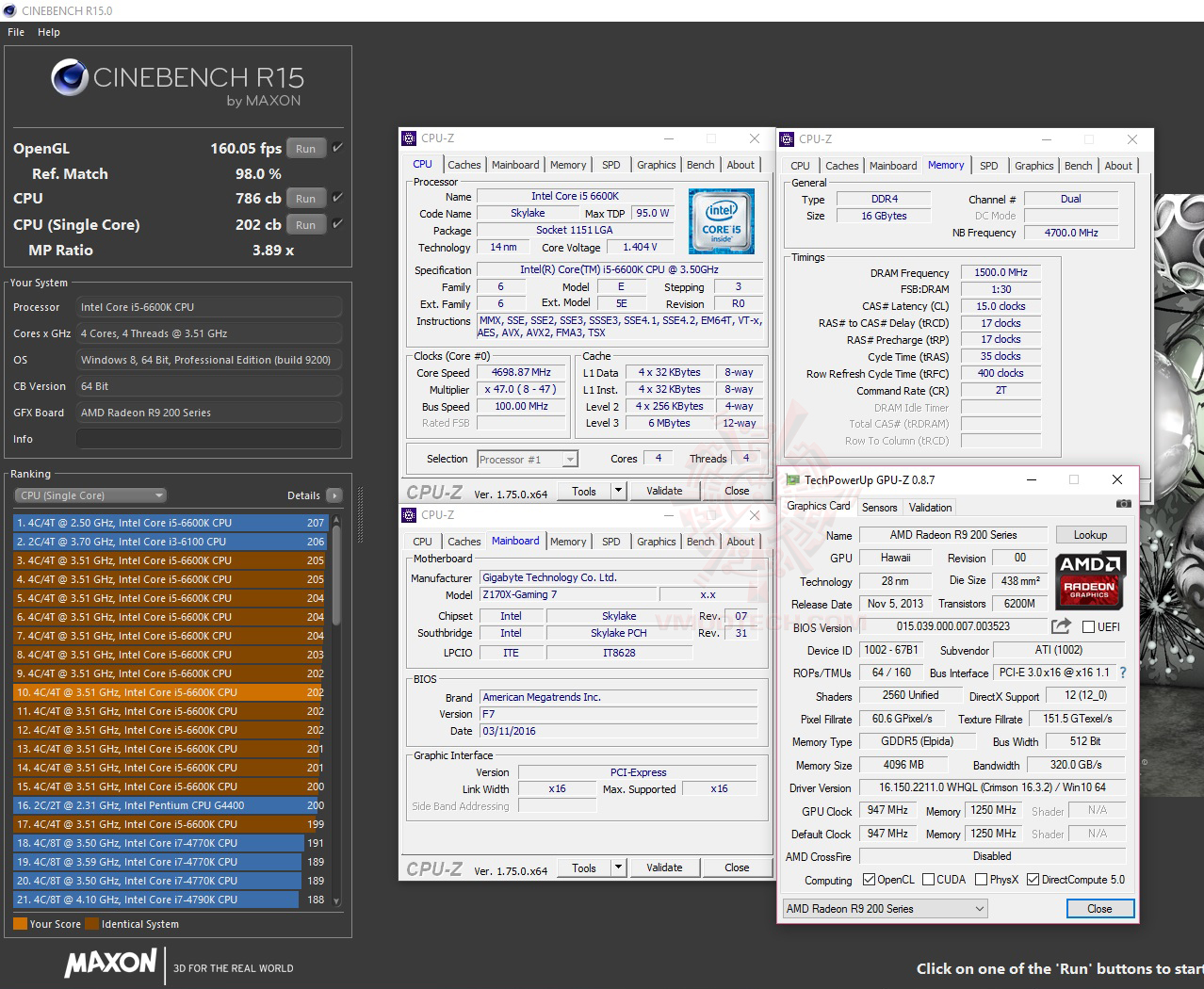Screen dimensions: 1204x989
Task: Toggle the CUDA computing checkbox
Action: (928, 880)
